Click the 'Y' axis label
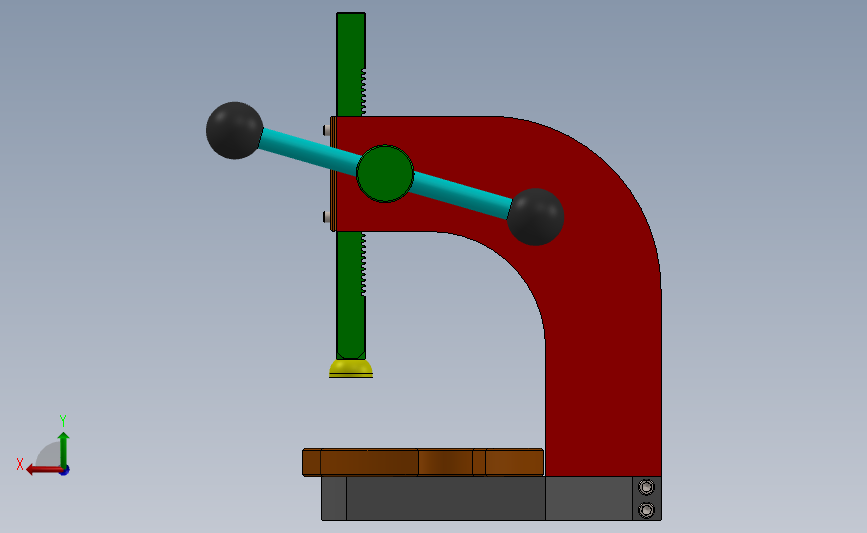The height and width of the screenshot is (533, 867). tap(63, 421)
